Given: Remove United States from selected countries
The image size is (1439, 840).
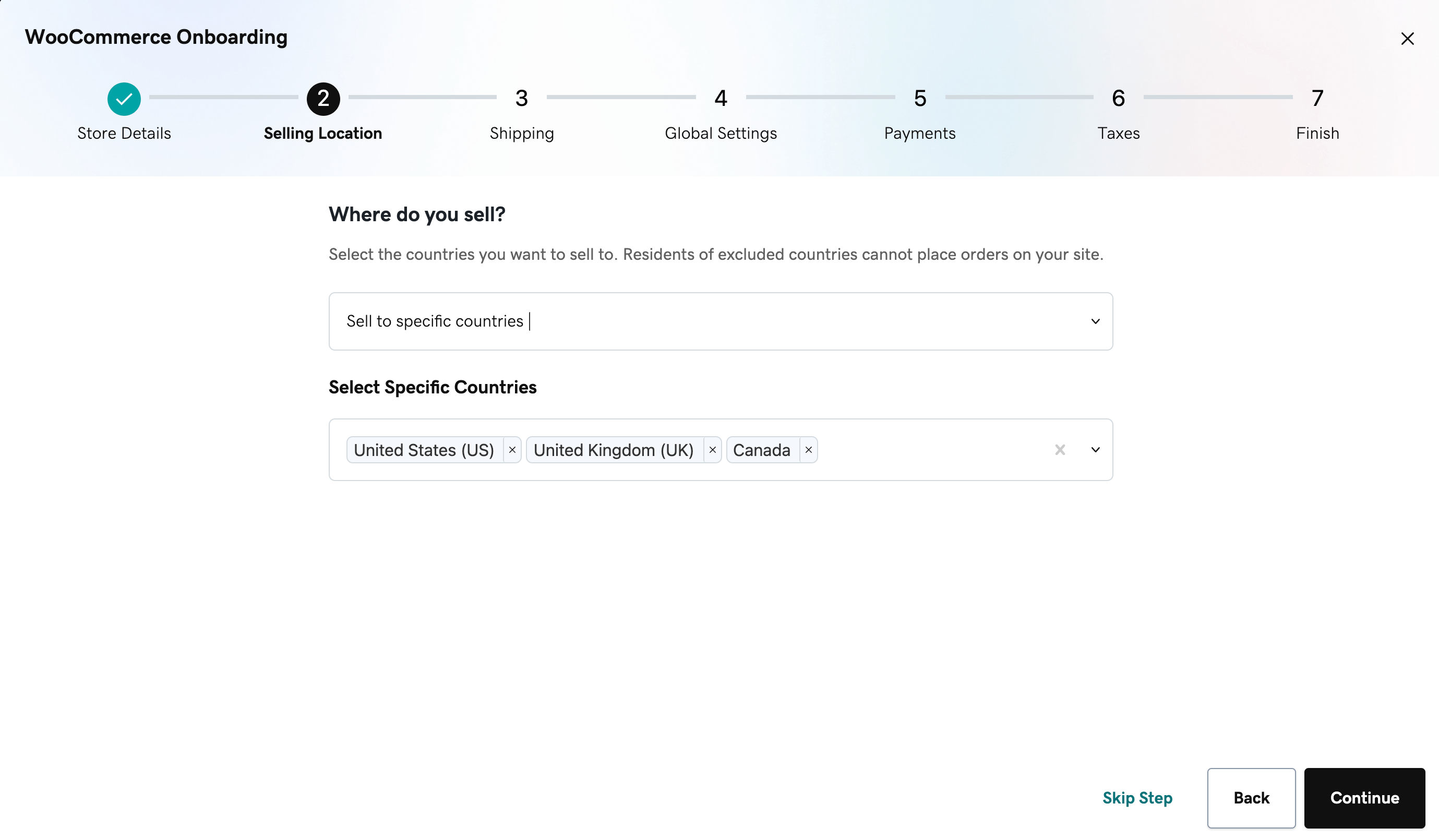Looking at the screenshot, I should (x=511, y=450).
